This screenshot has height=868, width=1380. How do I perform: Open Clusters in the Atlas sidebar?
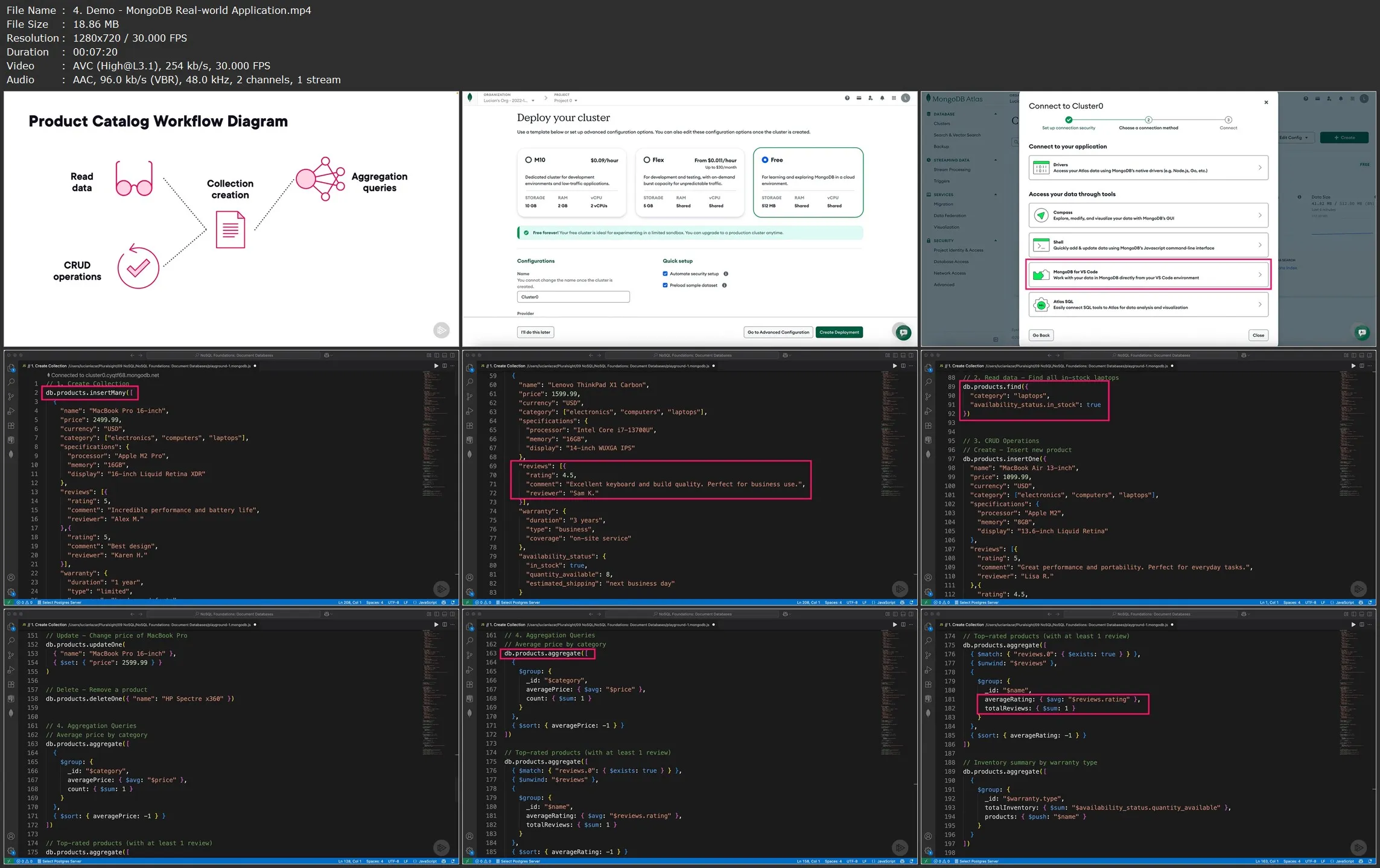(x=942, y=124)
